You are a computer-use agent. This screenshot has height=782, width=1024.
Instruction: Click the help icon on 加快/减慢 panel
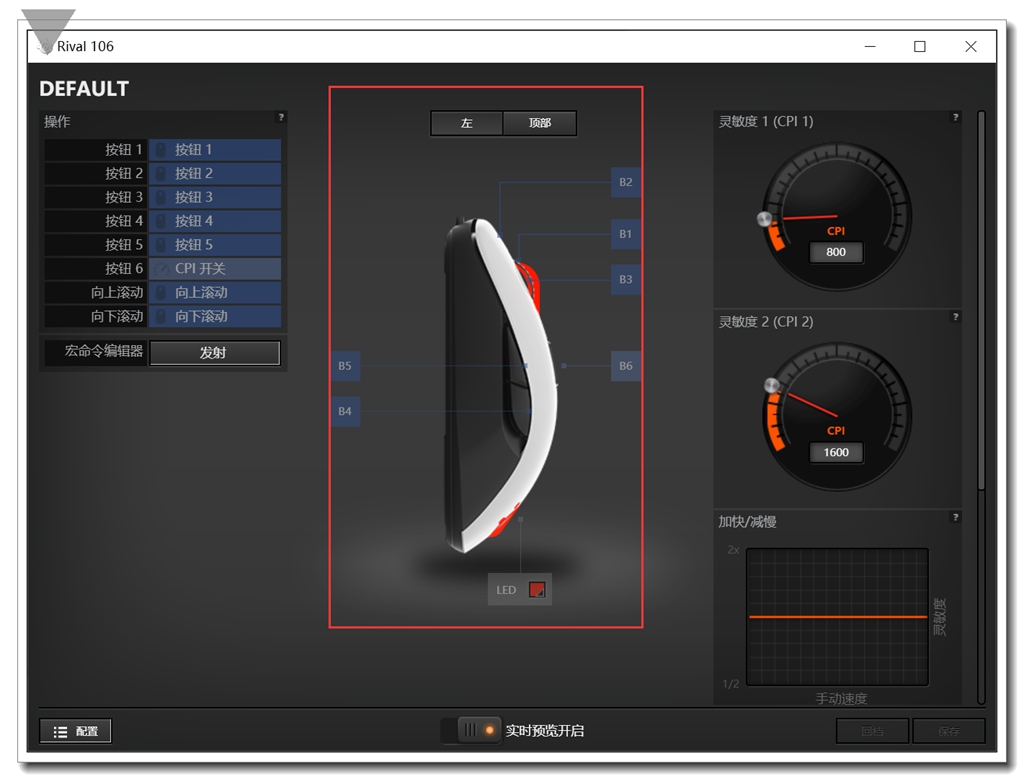(955, 518)
